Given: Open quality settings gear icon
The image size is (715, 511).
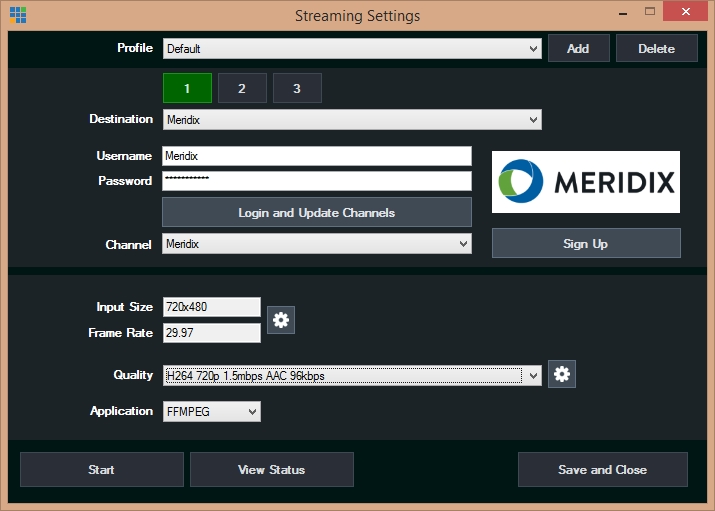Looking at the screenshot, I should tap(562, 374).
